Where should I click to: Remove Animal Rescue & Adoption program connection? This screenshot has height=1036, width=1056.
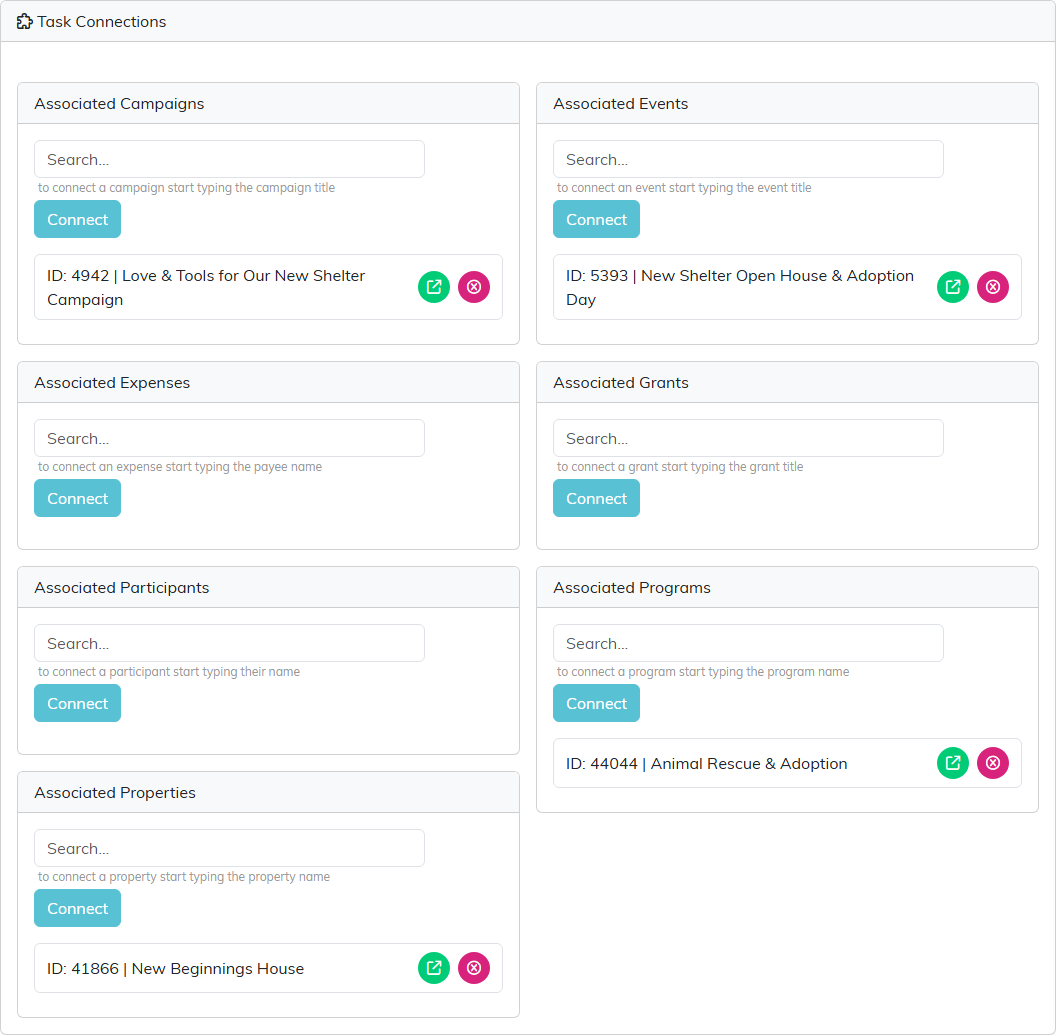(993, 763)
